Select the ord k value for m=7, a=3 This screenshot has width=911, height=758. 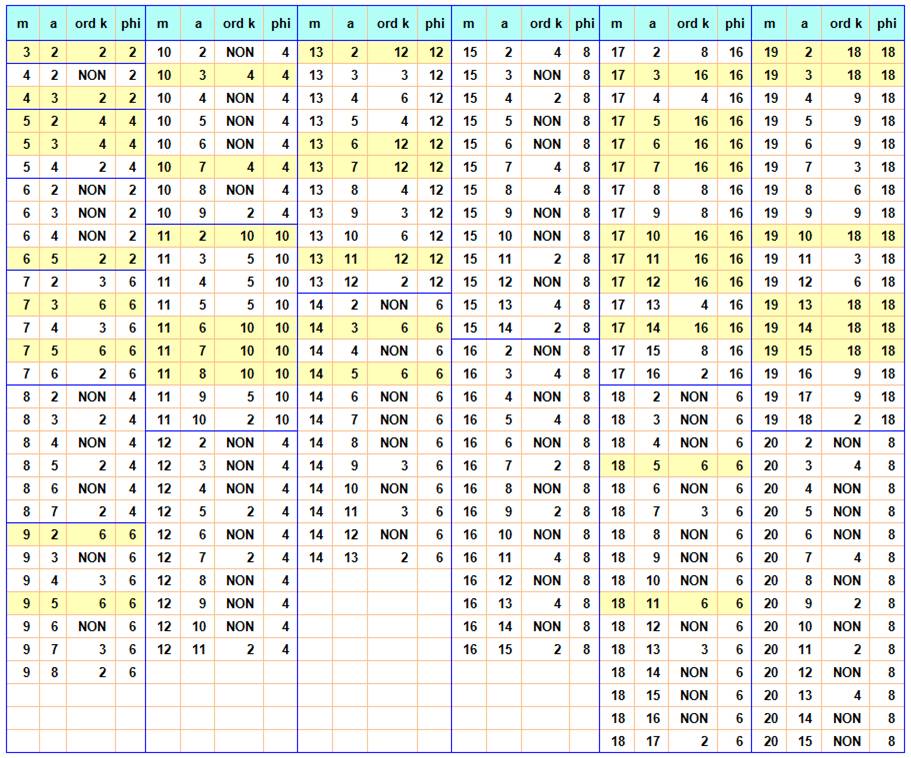pyautogui.click(x=91, y=305)
